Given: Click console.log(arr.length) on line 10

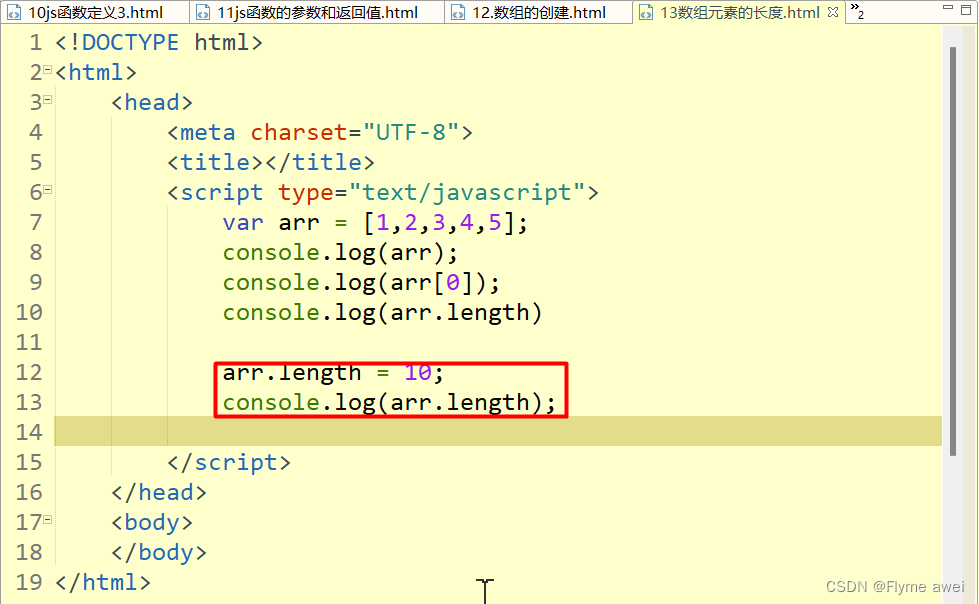Looking at the screenshot, I should tap(382, 312).
